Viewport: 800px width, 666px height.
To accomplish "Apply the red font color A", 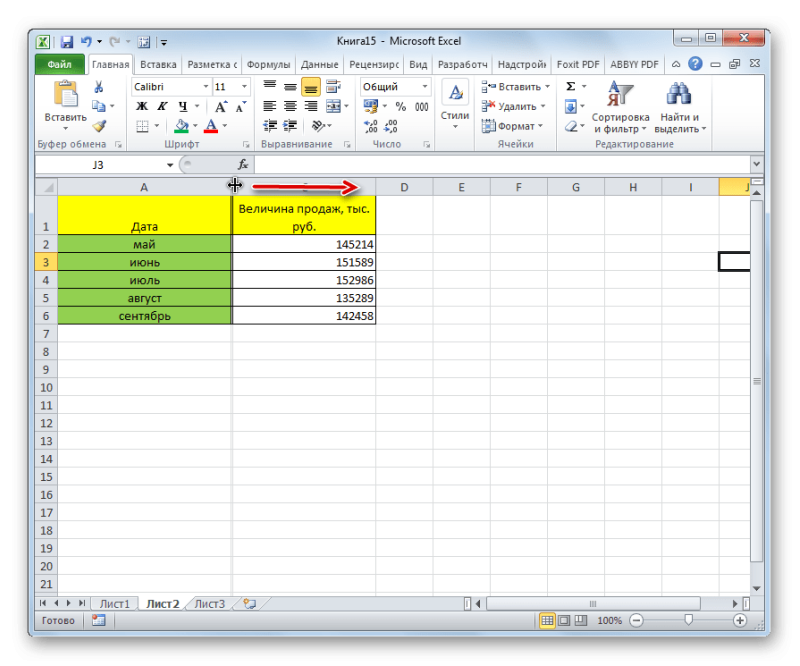I will click(211, 126).
